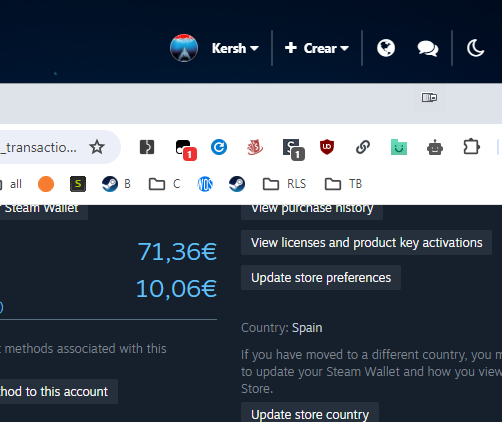Screen dimensions: 502x422
Task: Open the red dollar ship extension
Action: tap(255, 147)
